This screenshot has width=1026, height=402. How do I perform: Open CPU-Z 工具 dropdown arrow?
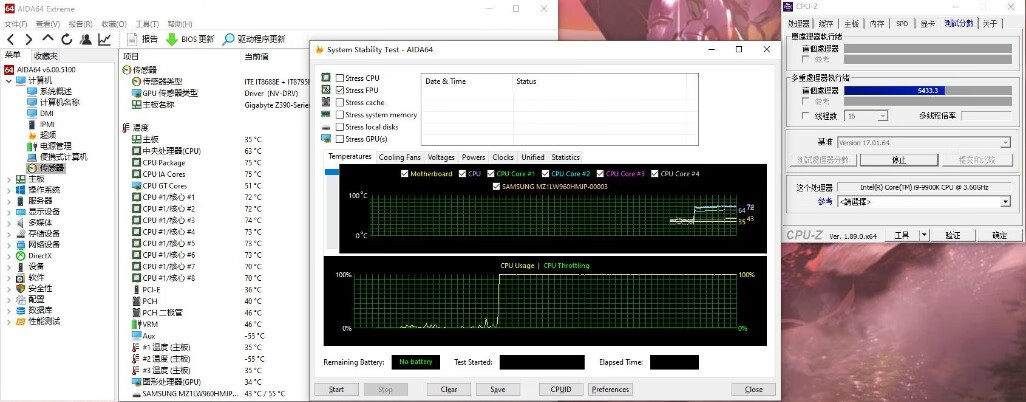pos(923,235)
